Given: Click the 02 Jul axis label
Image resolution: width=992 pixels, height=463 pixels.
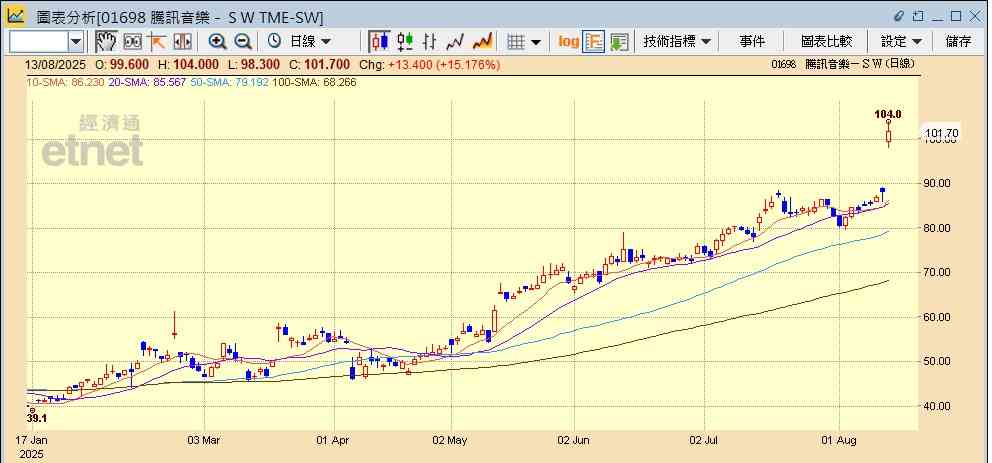Looking at the screenshot, I should click(705, 440).
